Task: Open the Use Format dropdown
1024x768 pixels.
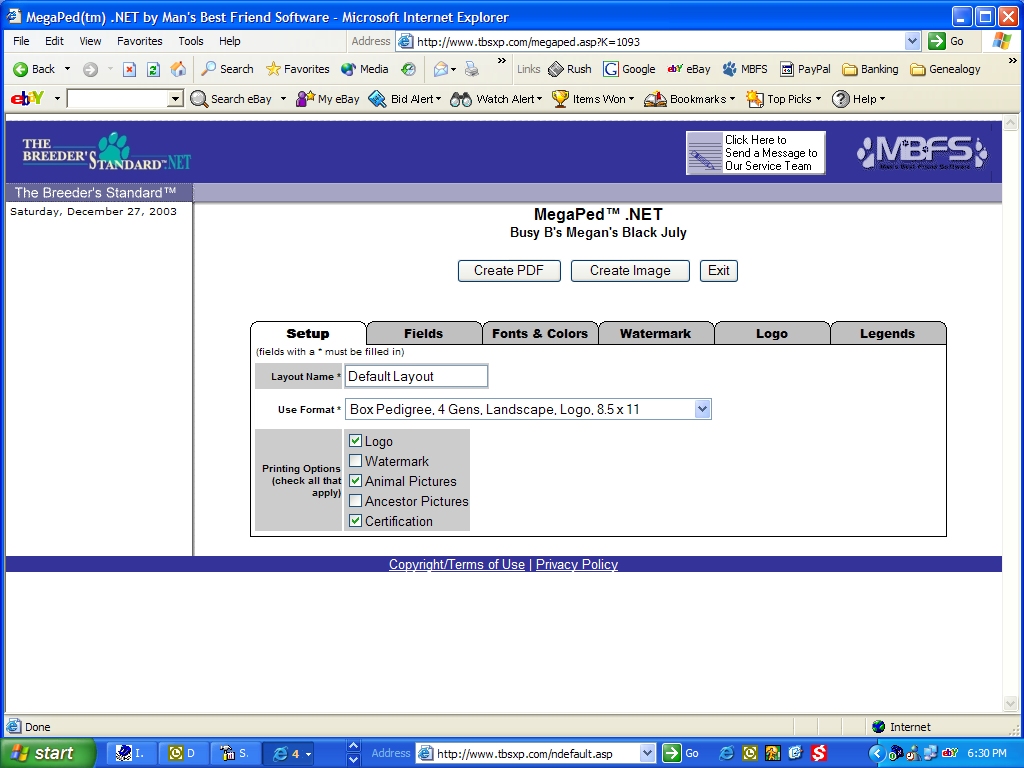Action: pyautogui.click(x=702, y=409)
